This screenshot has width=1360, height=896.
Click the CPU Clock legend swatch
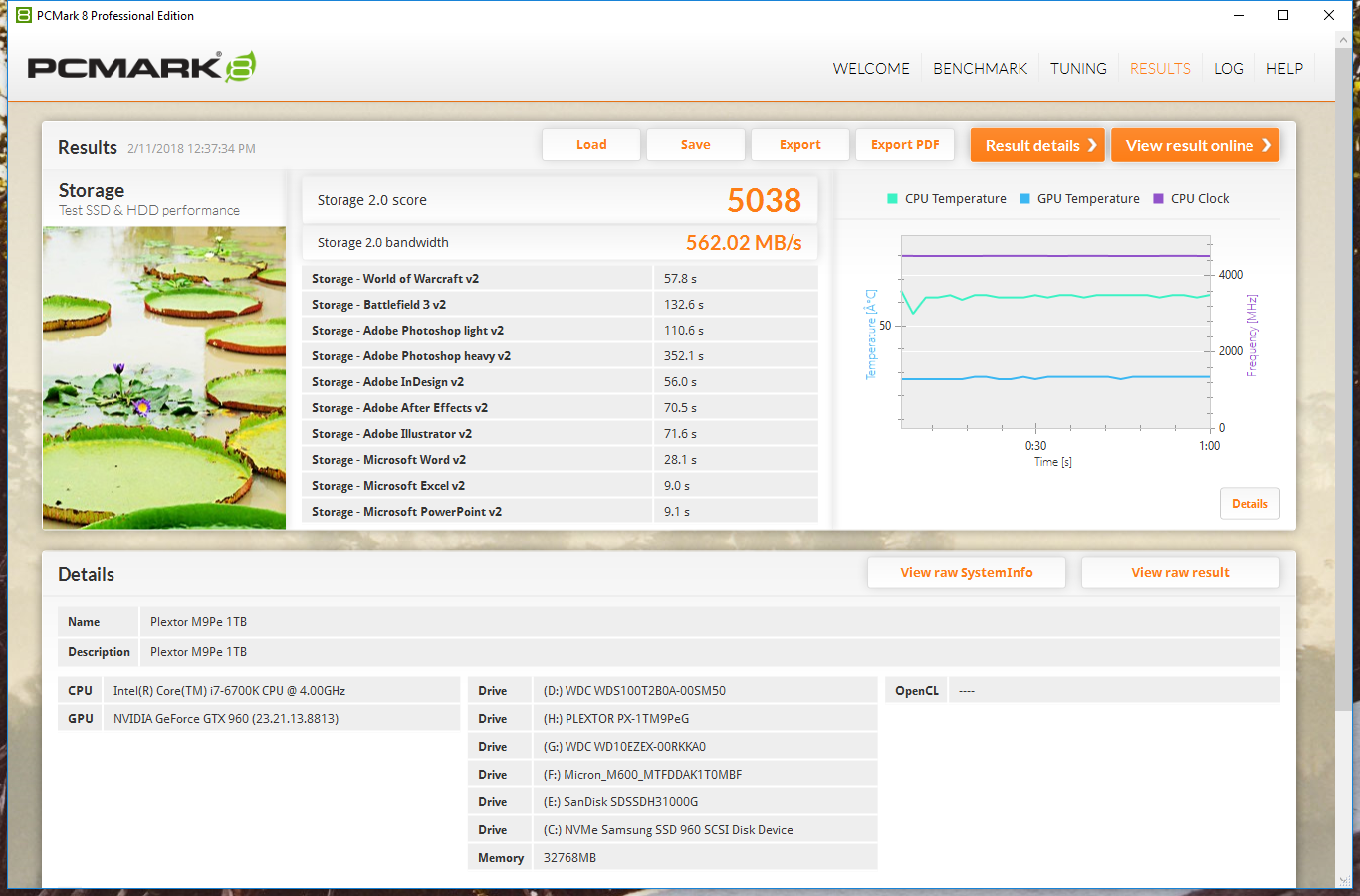click(1158, 199)
